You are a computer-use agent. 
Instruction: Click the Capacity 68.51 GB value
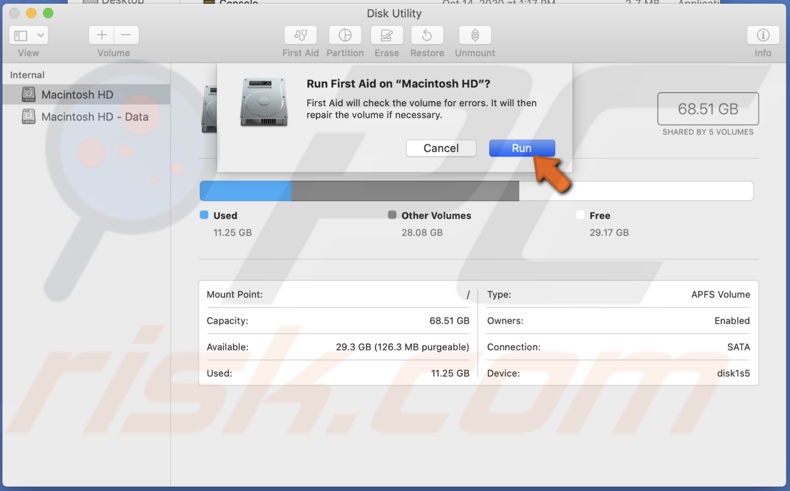(x=449, y=321)
